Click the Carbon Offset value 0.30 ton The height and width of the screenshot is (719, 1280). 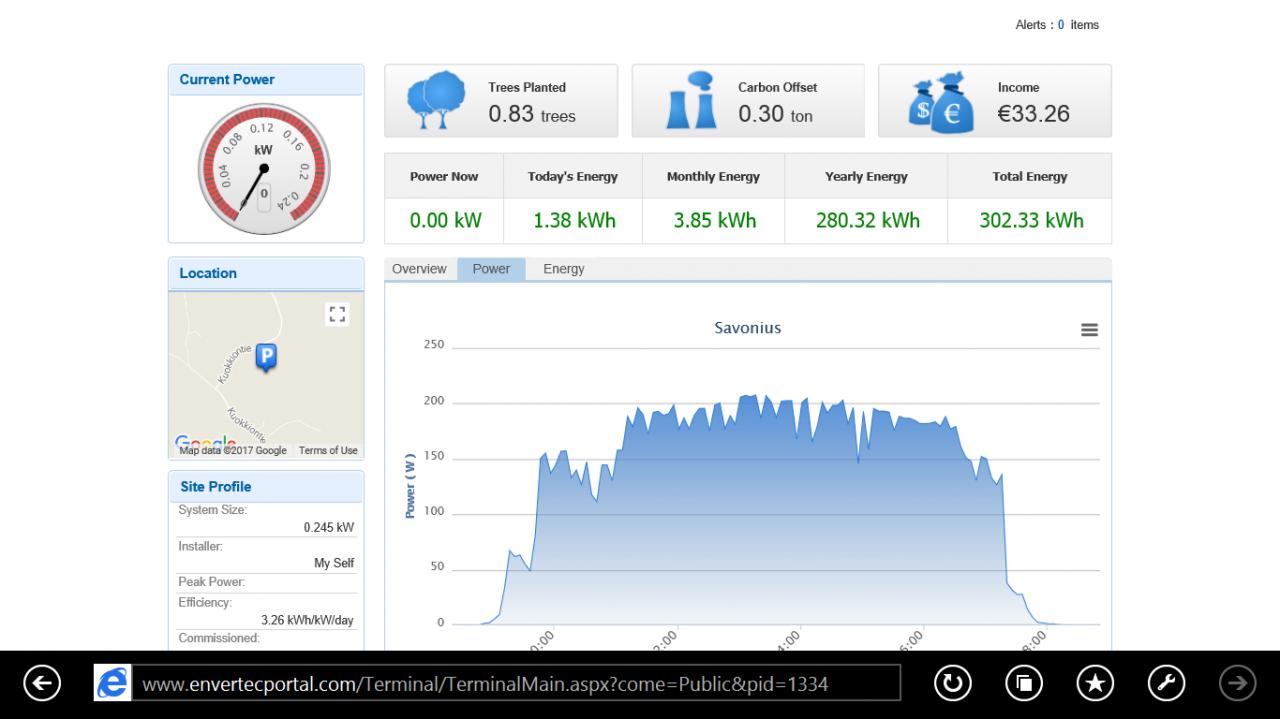(x=775, y=114)
